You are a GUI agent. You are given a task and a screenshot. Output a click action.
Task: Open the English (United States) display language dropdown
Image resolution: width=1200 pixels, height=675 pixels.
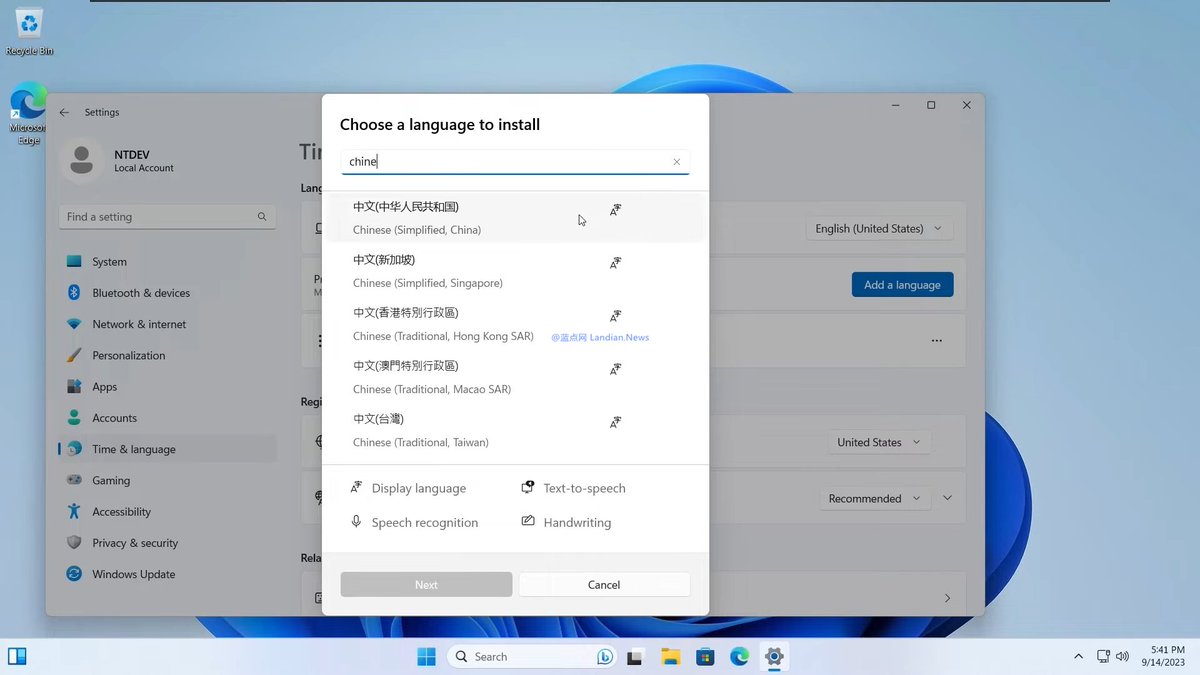click(x=878, y=228)
